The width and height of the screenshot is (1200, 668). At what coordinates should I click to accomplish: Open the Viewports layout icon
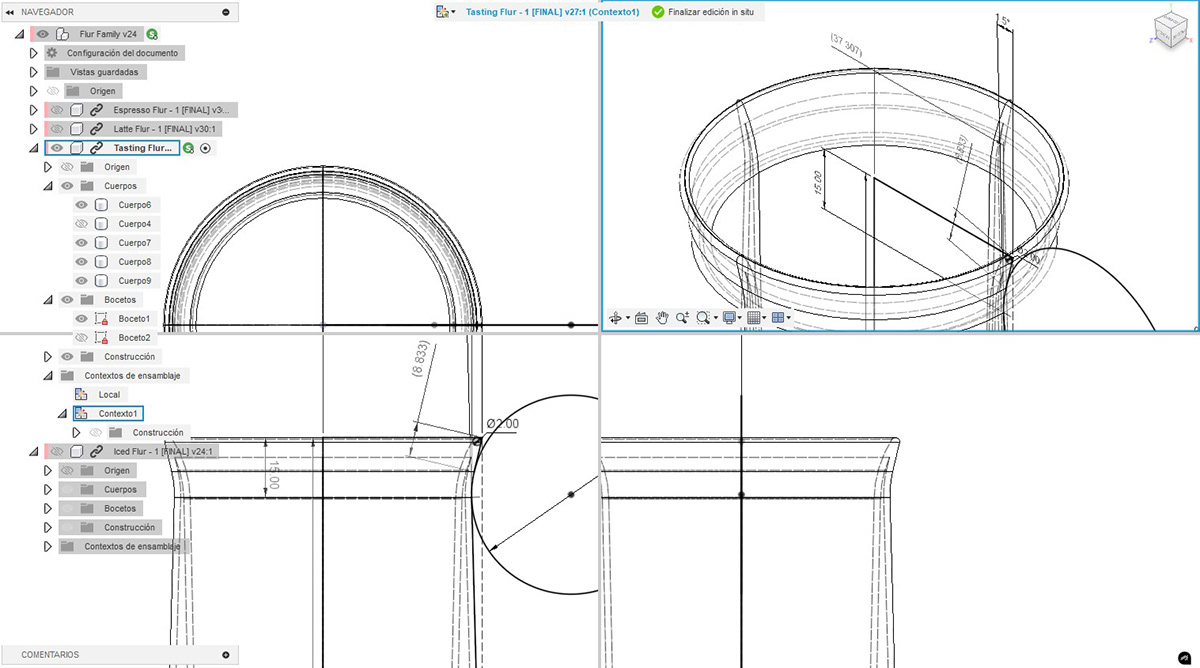coord(778,318)
